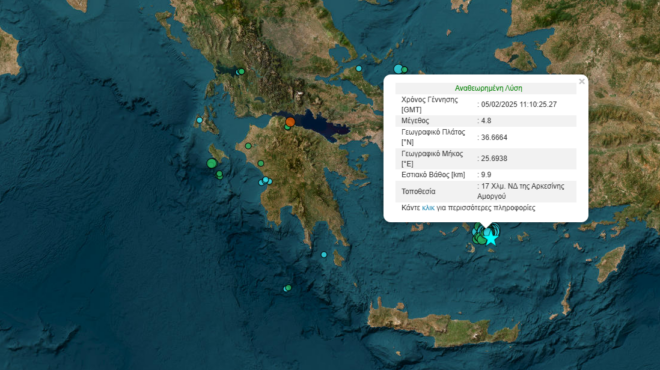
Task: Select large cyan marker above the popup
Action: pyautogui.click(x=398, y=69)
